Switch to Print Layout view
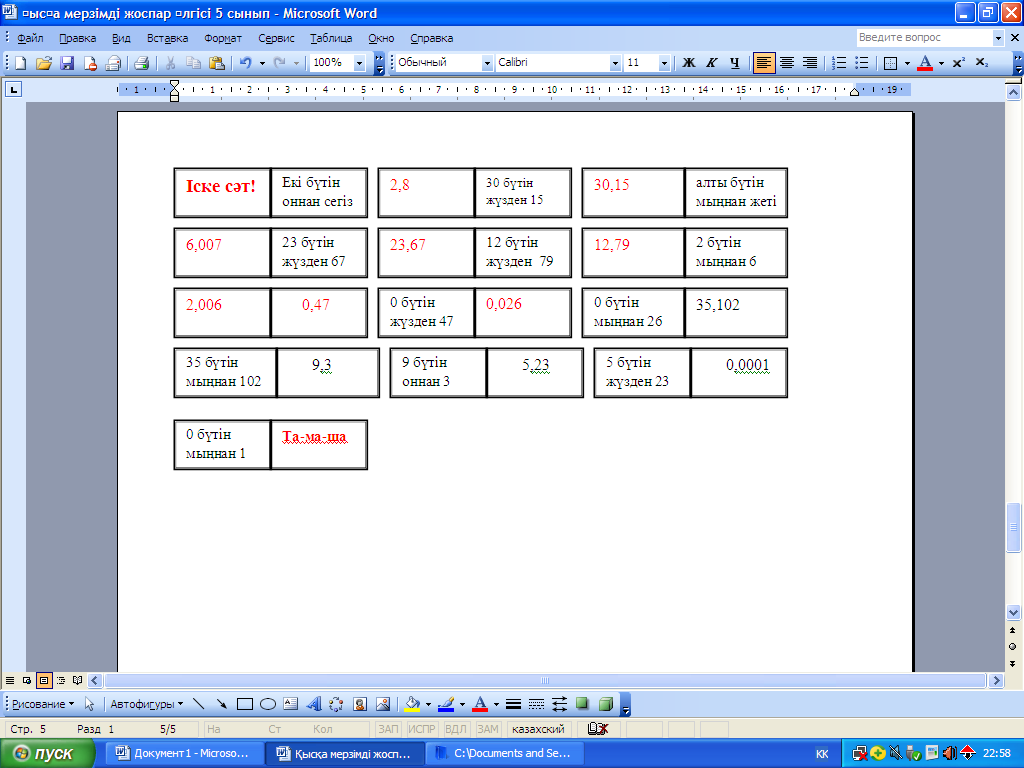Image resolution: width=1024 pixels, height=768 pixels. click(x=44, y=680)
